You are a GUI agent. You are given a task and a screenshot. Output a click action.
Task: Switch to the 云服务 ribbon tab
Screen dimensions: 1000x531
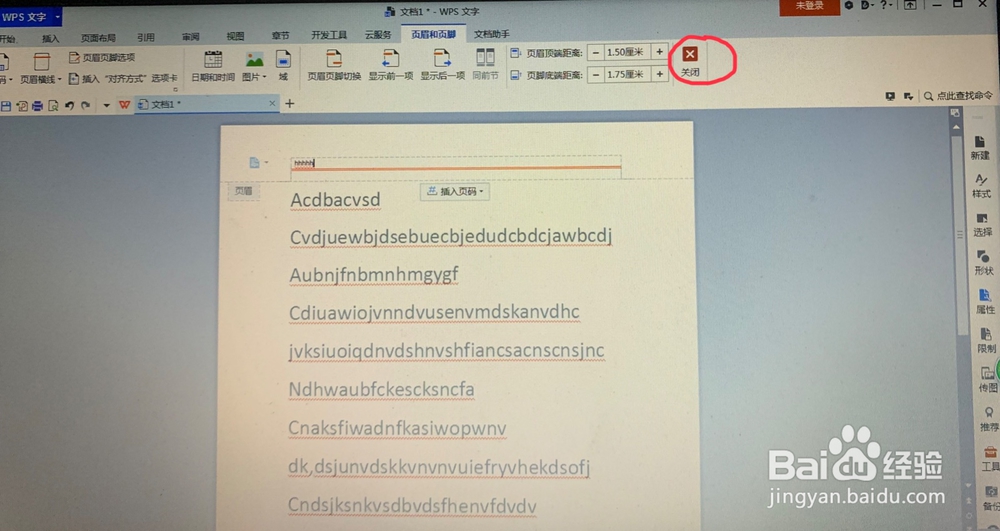coord(378,34)
